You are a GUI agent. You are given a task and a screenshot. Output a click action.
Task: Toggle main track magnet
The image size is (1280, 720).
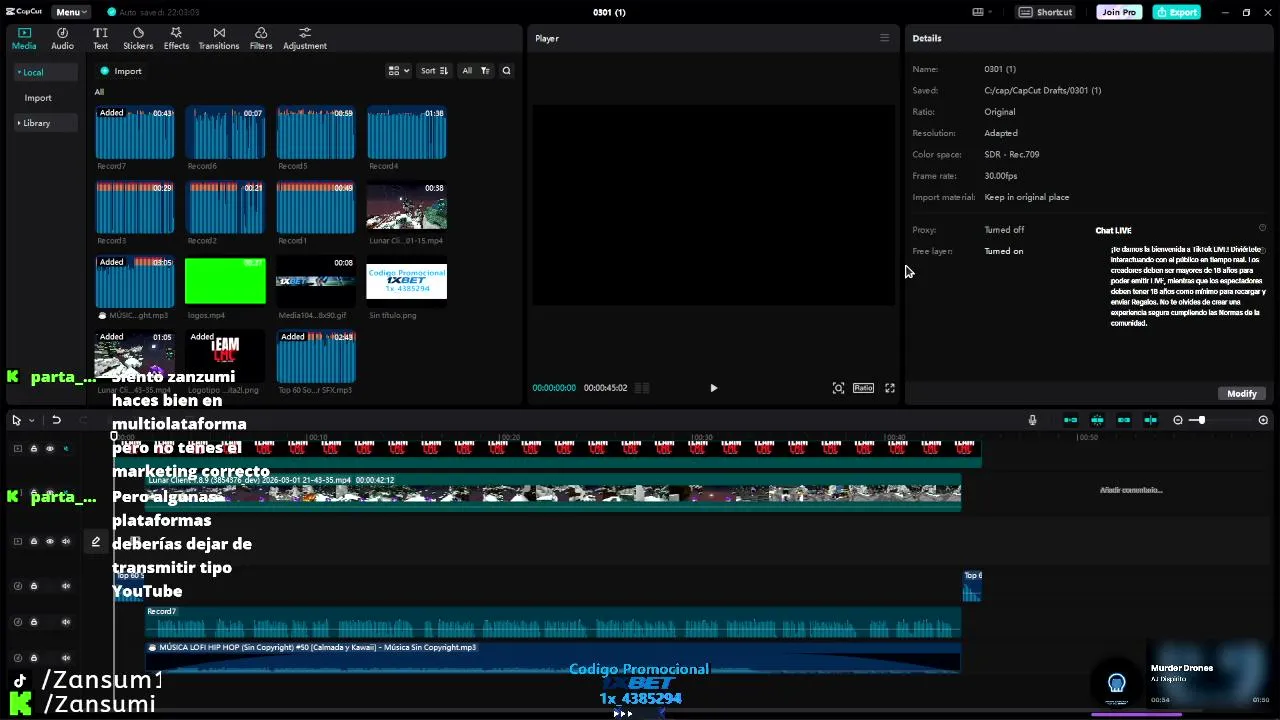click(x=1070, y=420)
